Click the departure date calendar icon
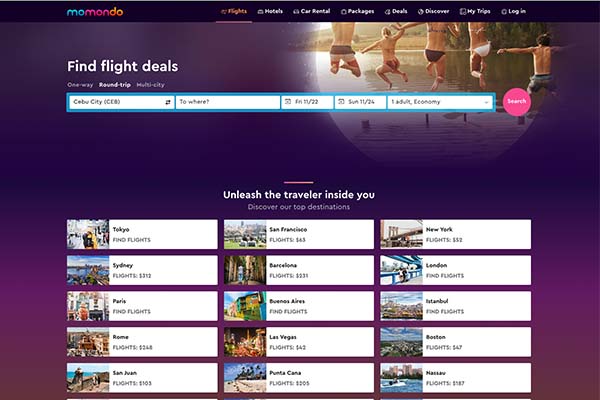The height and width of the screenshot is (400, 600). point(288,102)
